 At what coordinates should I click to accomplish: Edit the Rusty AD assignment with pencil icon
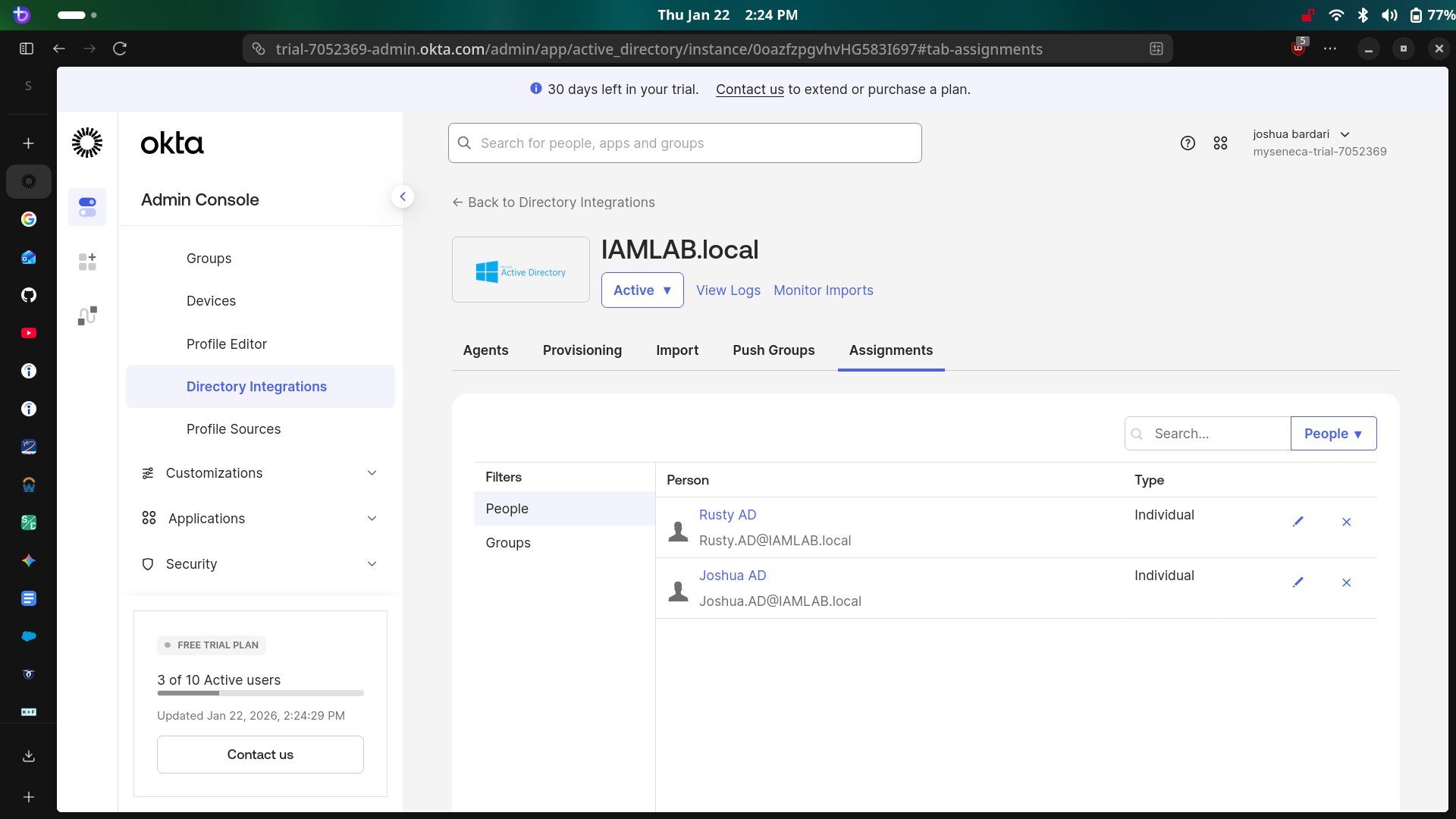click(1298, 522)
